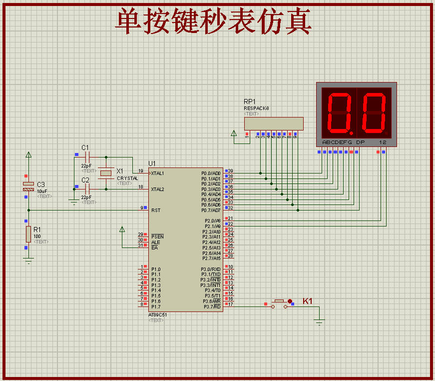Select the AT89C51 microcontroller U1
Image resolution: width=435 pixels, height=381 pixels.
pos(186,239)
